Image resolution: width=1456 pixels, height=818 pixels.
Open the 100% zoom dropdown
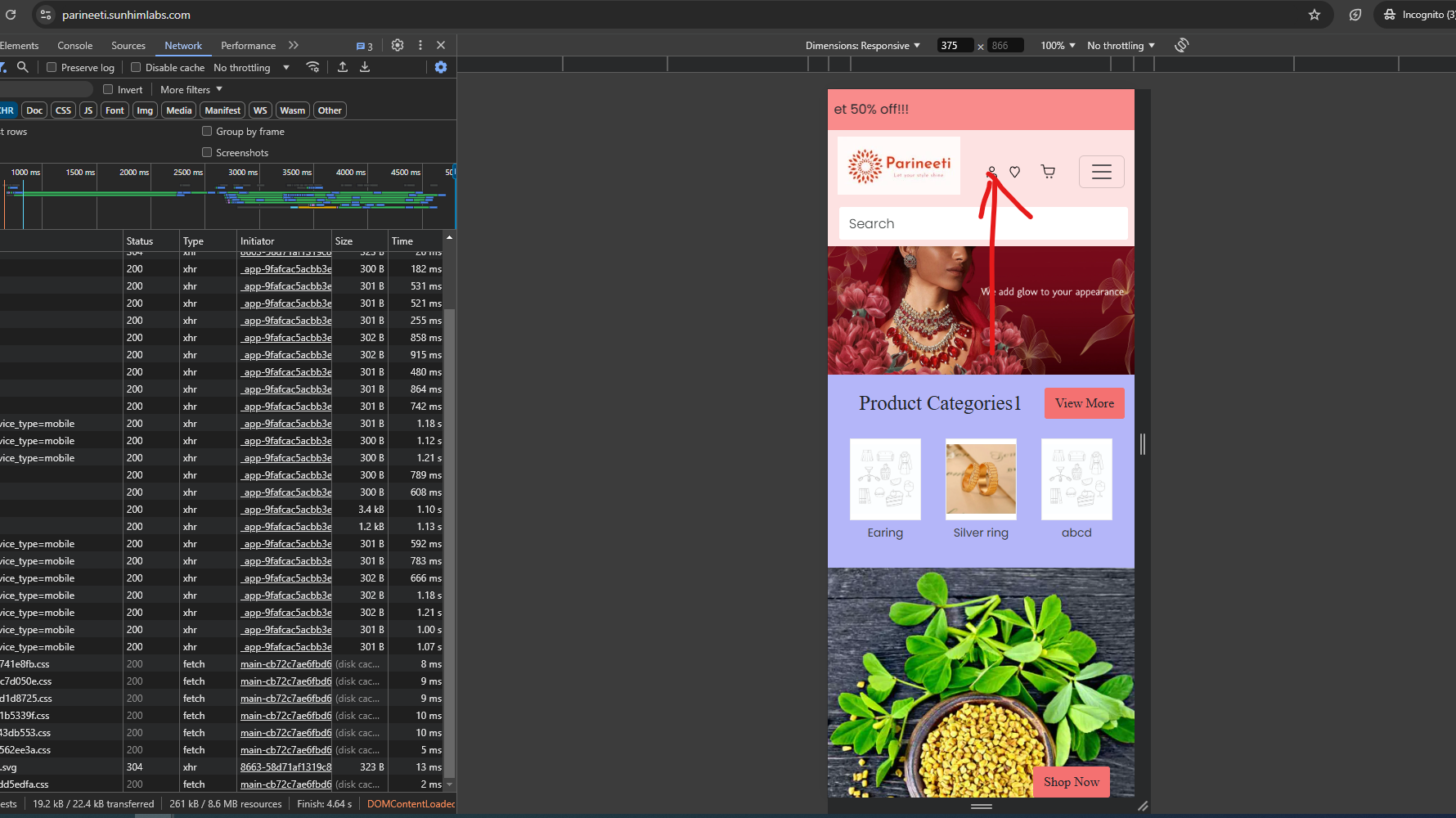(x=1058, y=46)
